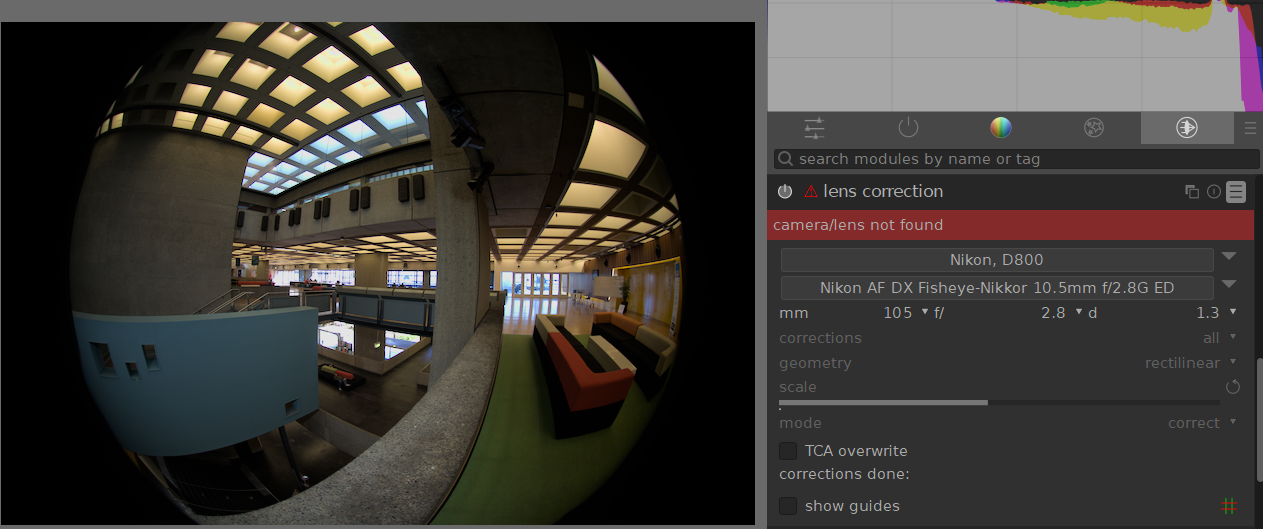This screenshot has height=529, width=1263.
Task: Click the camera/lens not found message
Action: pyautogui.click(x=1011, y=225)
